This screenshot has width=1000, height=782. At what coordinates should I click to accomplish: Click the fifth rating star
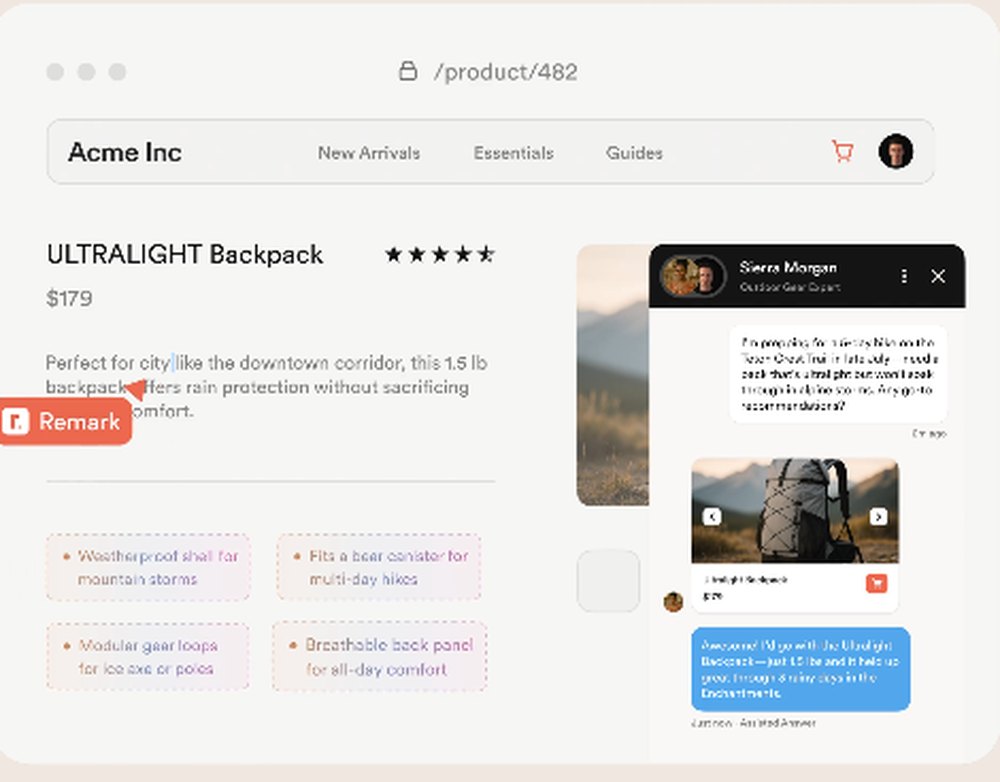click(x=485, y=254)
